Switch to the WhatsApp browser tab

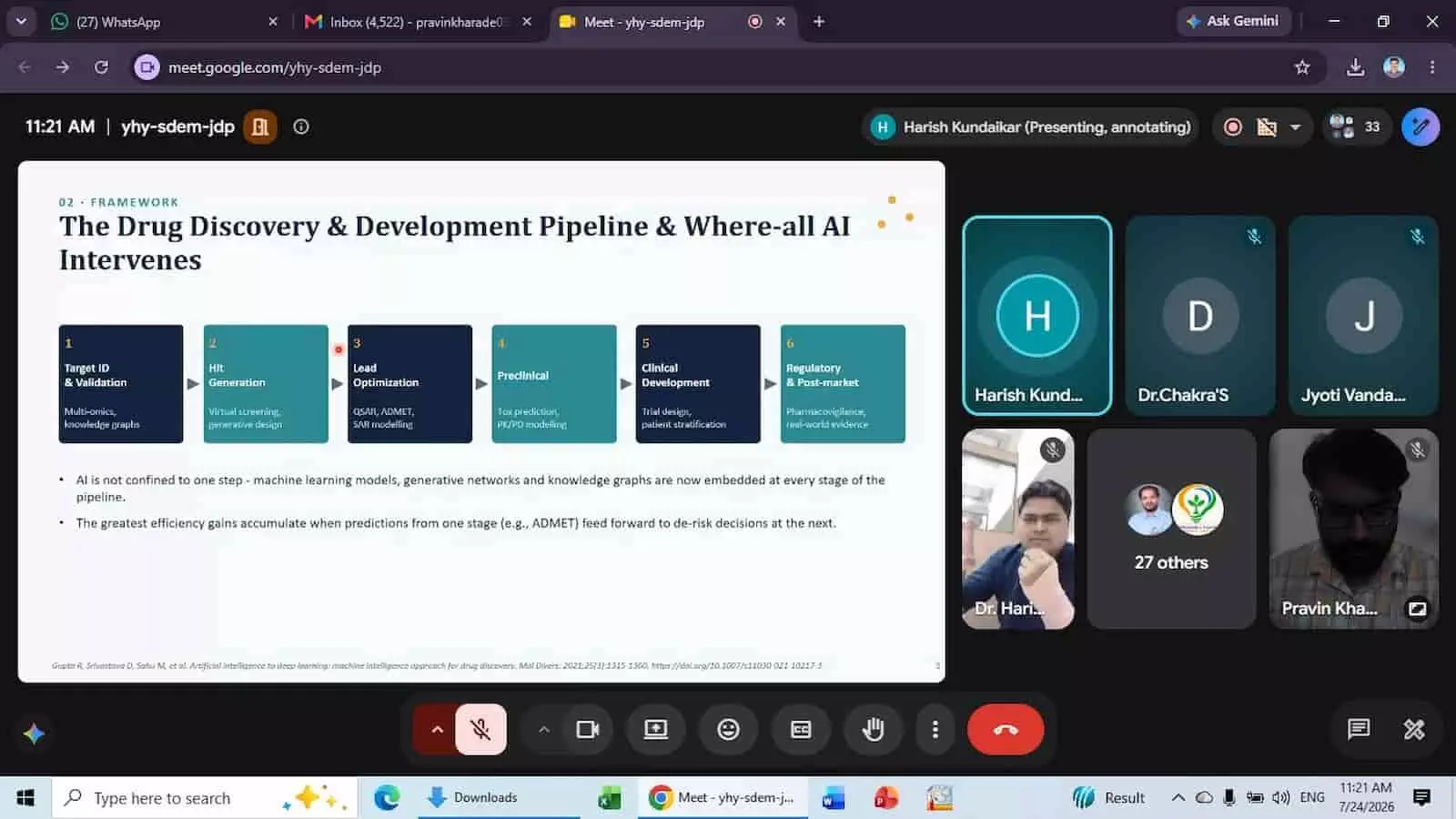(162, 22)
